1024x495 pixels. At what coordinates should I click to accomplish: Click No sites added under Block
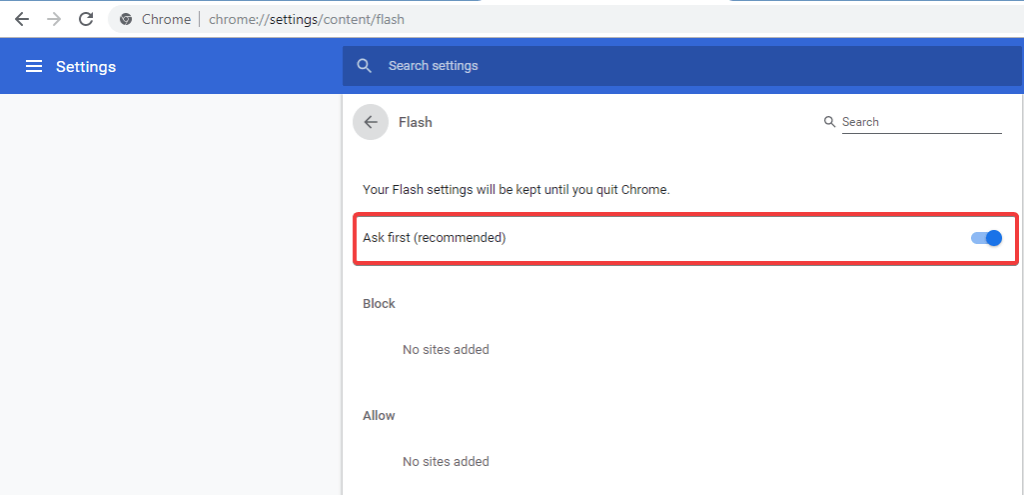(445, 349)
